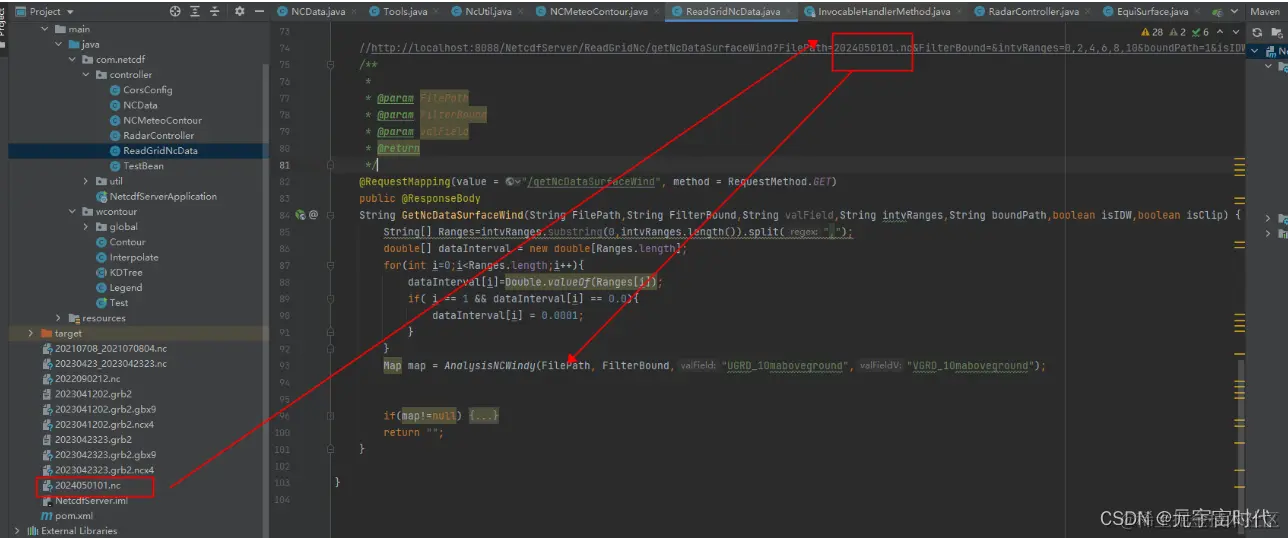Viewport: 1288px width, 538px height.
Task: Click the /getNcDataSurfaceWind mapping value
Action: pyautogui.click(x=591, y=182)
